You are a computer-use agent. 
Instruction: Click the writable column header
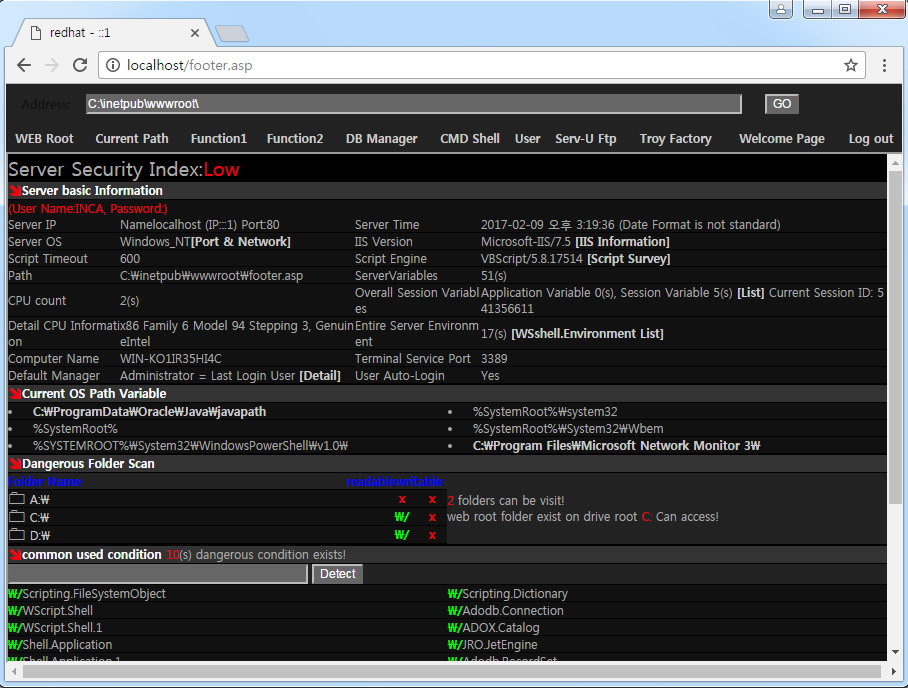pos(419,482)
